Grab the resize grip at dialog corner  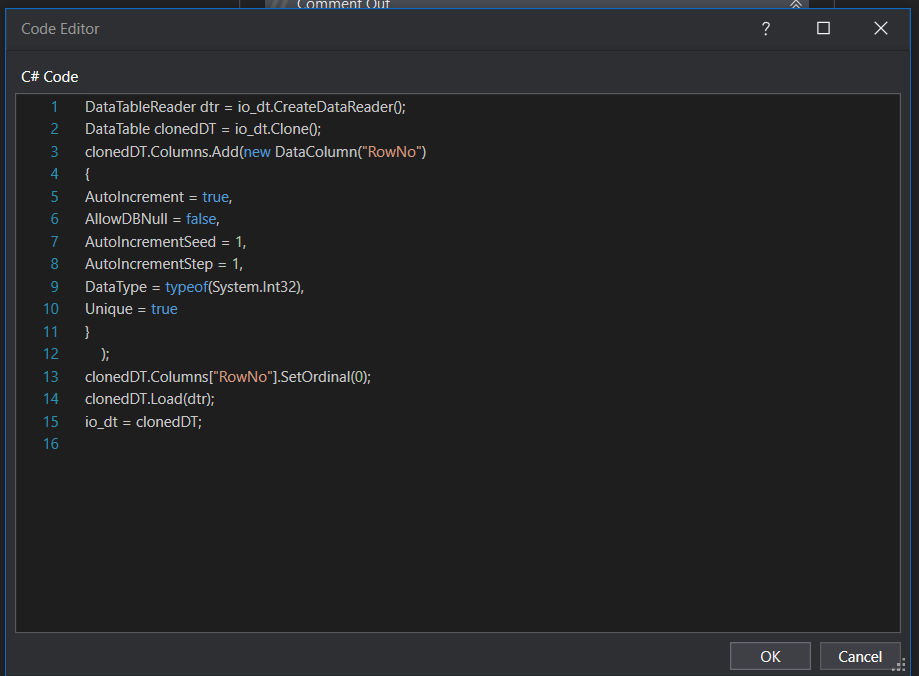pyautogui.click(x=898, y=664)
